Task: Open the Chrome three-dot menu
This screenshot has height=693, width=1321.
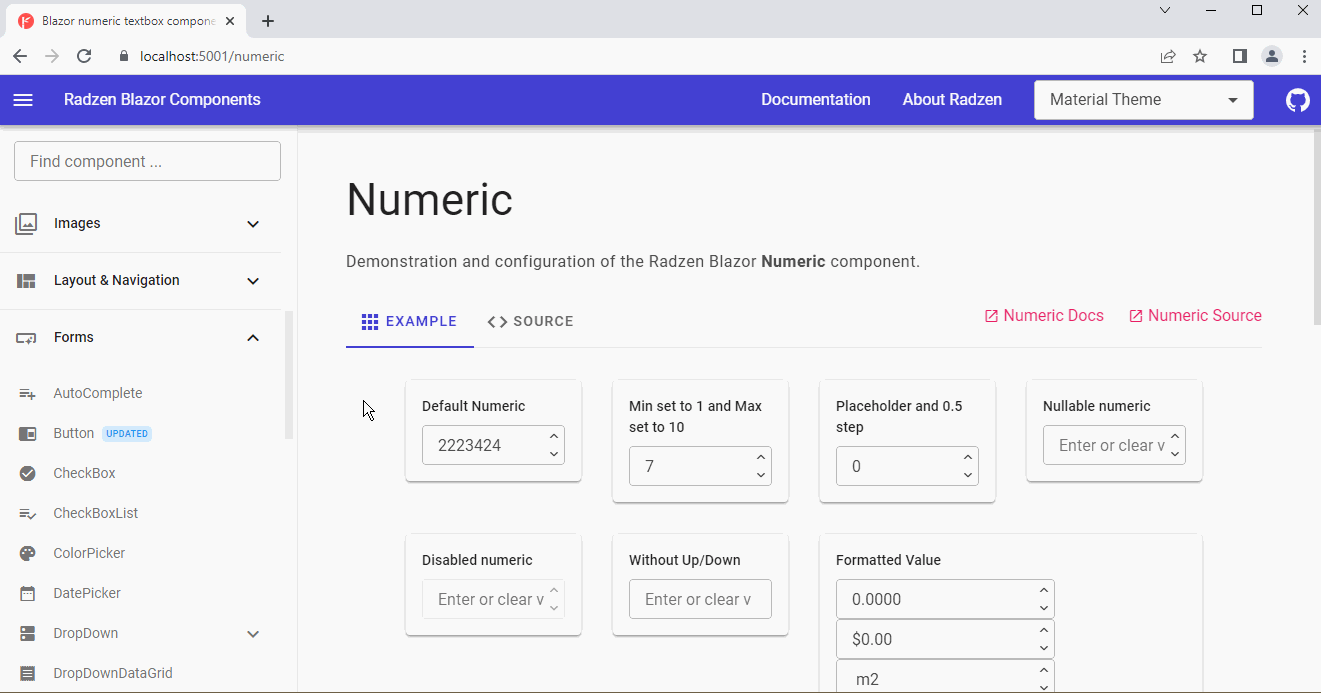Action: point(1304,56)
